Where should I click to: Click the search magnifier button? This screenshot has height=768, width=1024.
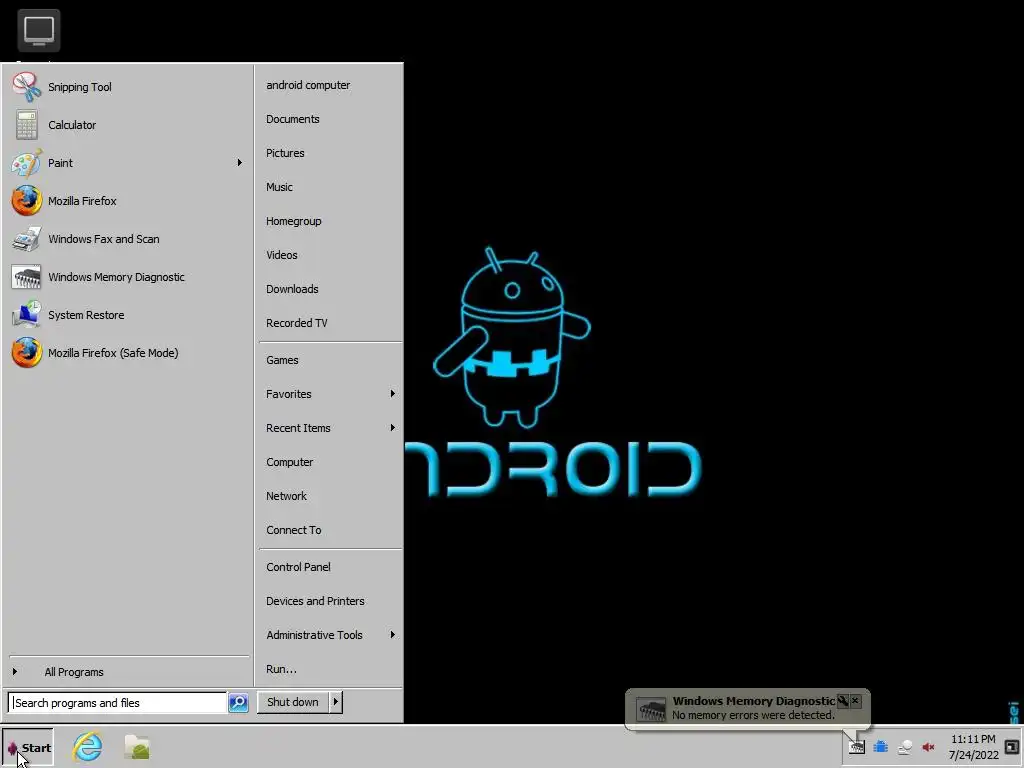click(238, 703)
